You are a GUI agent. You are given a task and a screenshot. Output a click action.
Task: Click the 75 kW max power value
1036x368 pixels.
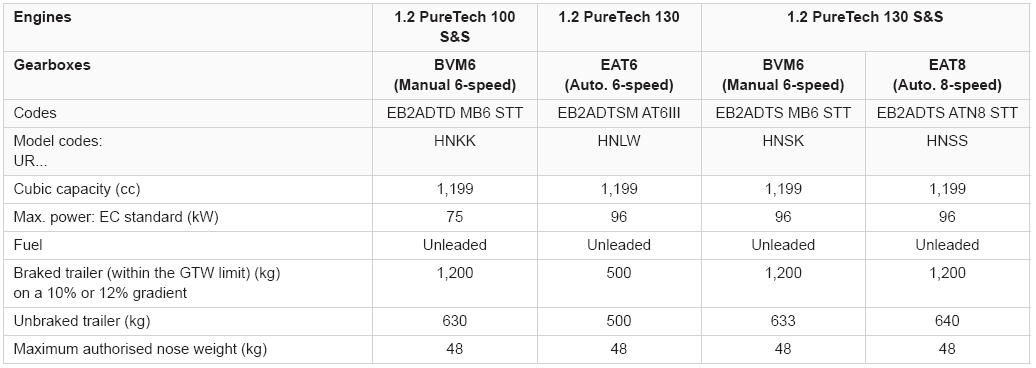455,217
